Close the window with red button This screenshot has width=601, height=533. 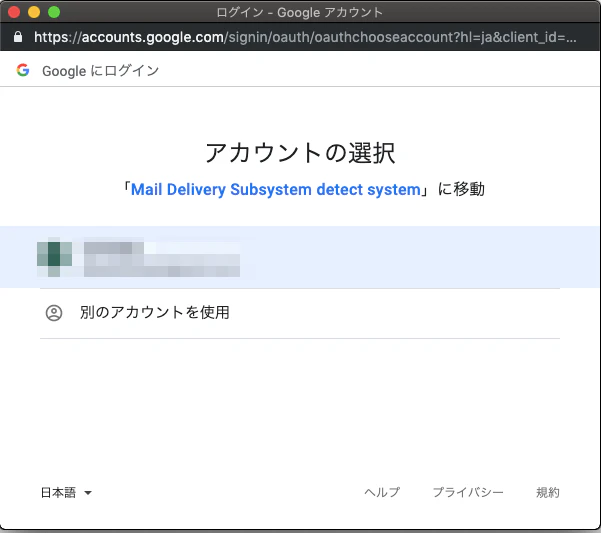14,12
